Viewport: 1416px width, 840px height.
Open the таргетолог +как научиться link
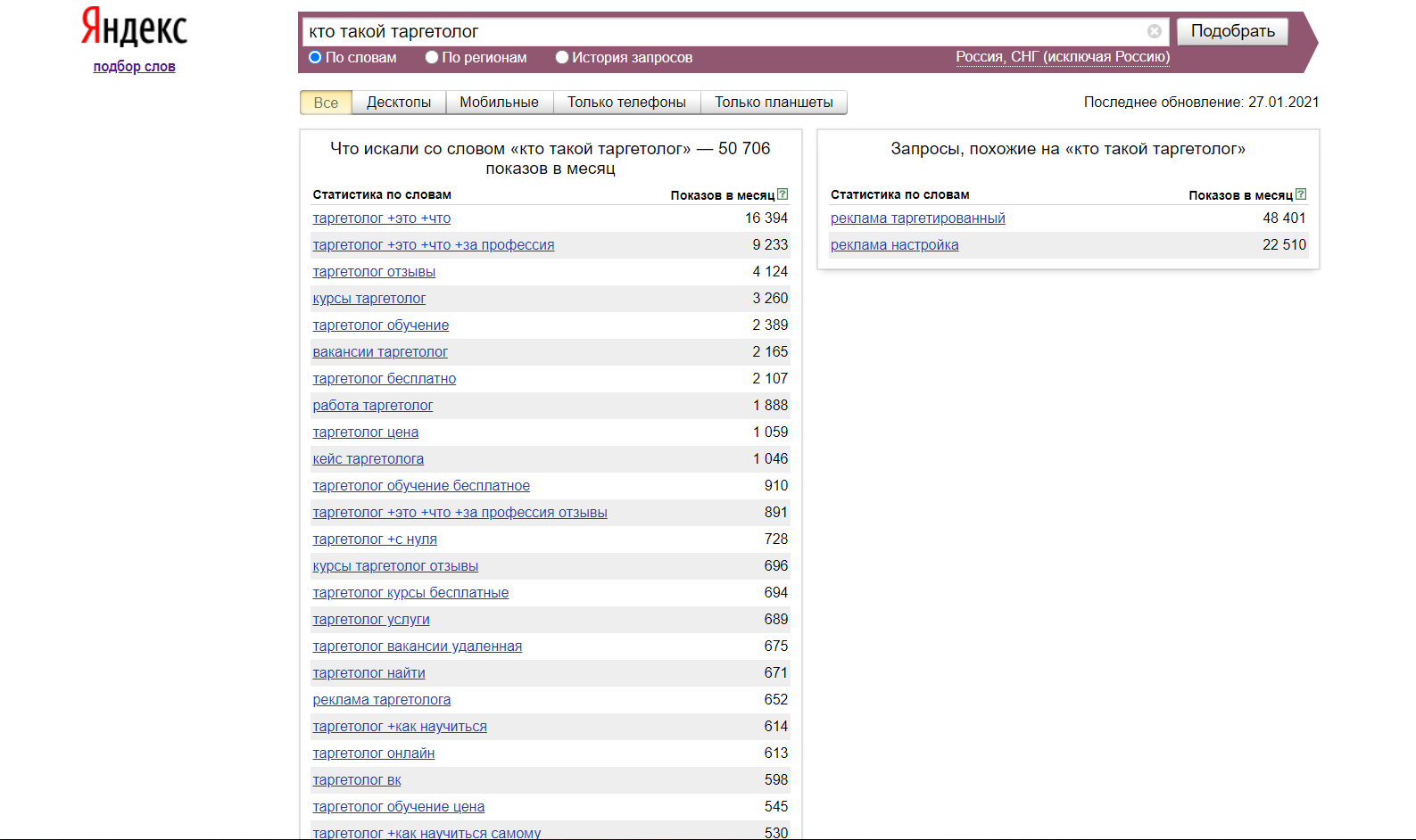pyautogui.click(x=400, y=727)
